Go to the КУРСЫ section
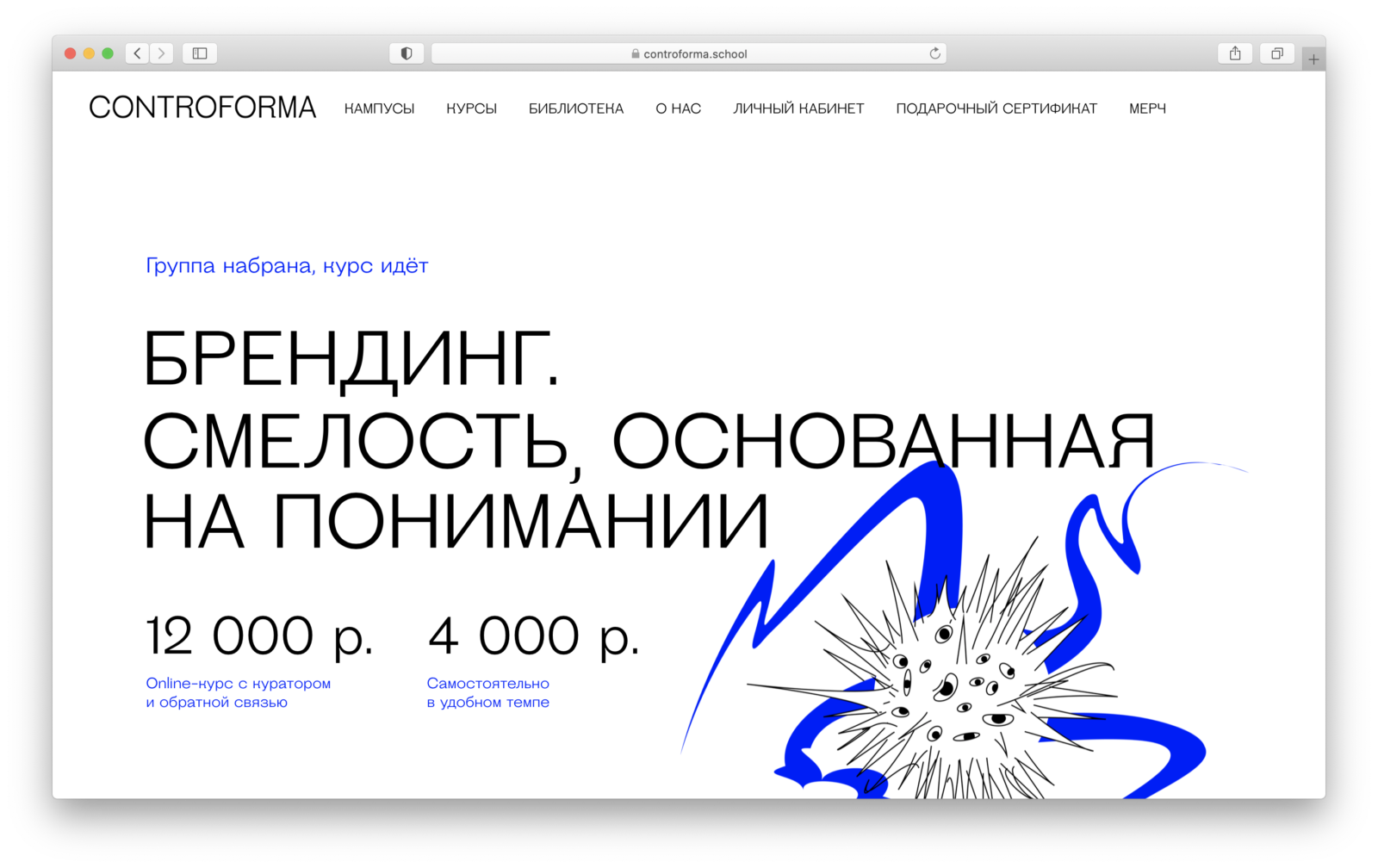 click(x=471, y=108)
